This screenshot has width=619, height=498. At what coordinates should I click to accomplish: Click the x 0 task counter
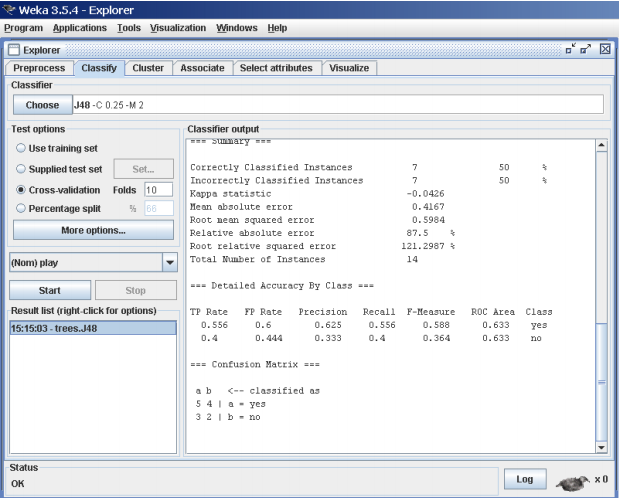point(601,479)
